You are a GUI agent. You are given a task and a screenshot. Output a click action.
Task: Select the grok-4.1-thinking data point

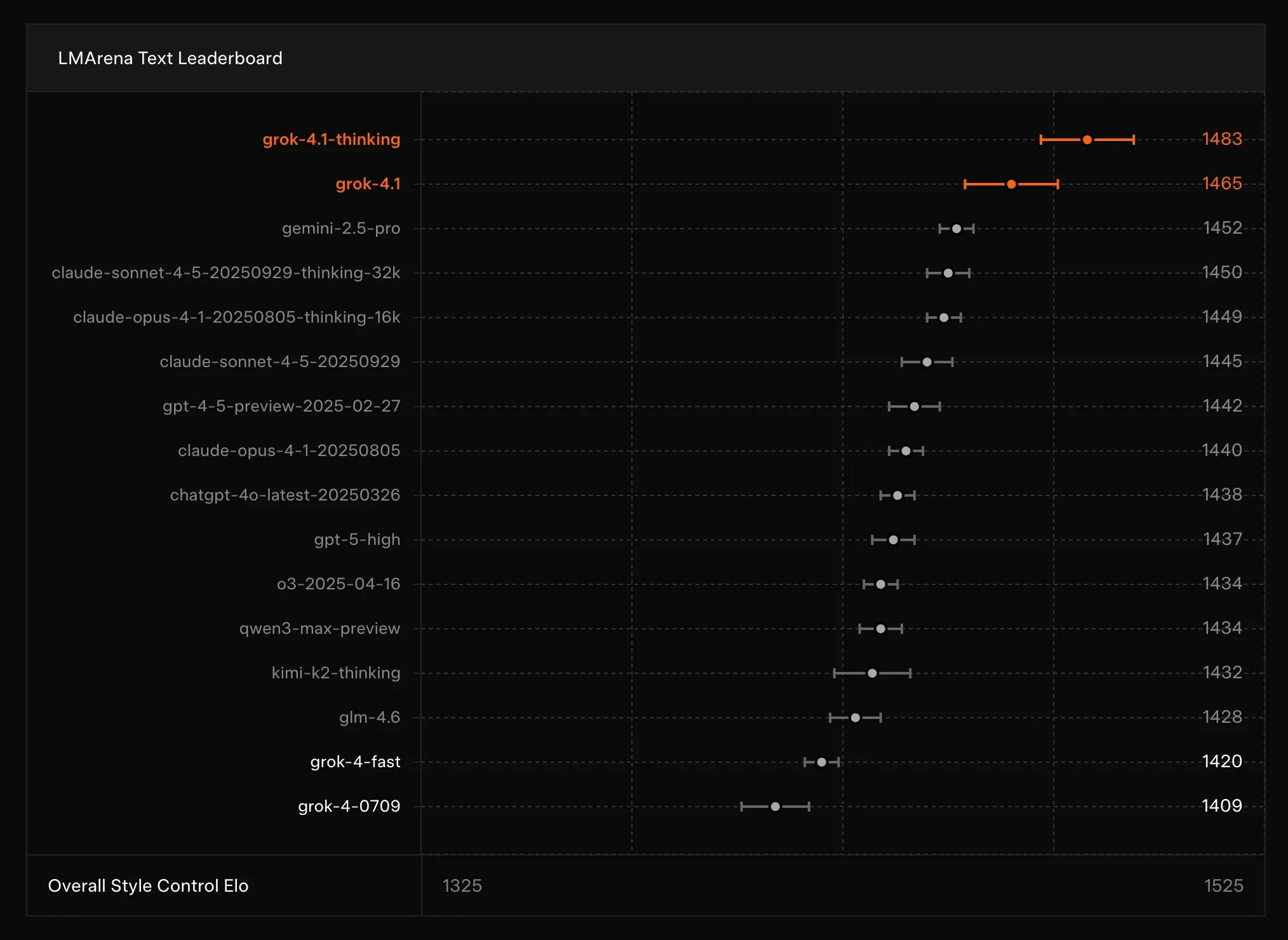[x=1087, y=139]
